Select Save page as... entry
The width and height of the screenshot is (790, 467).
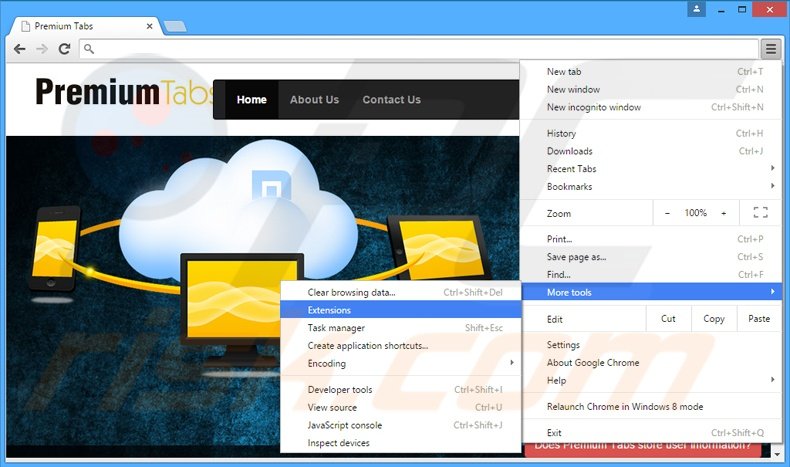click(x=651, y=257)
